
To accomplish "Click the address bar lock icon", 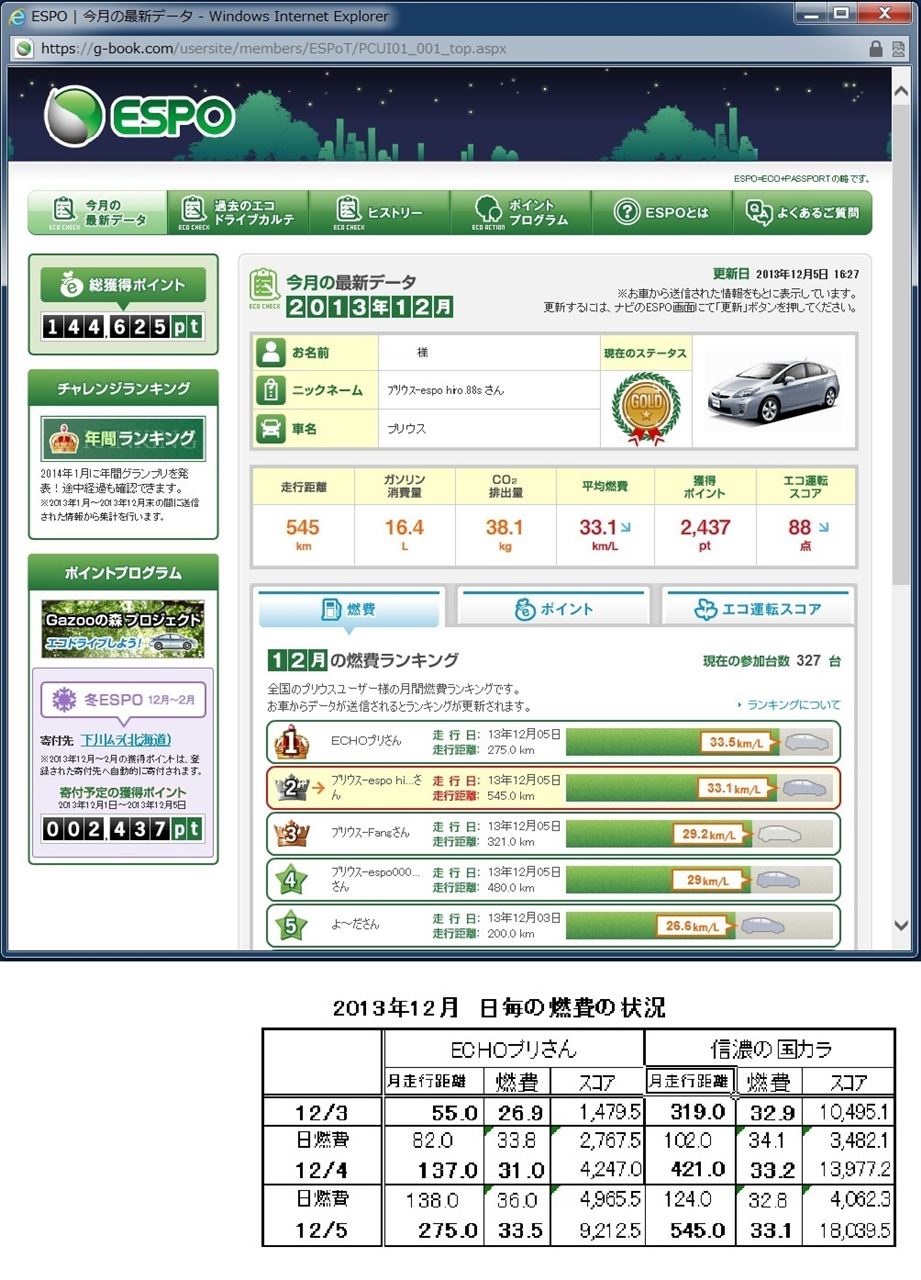I will click(876, 48).
